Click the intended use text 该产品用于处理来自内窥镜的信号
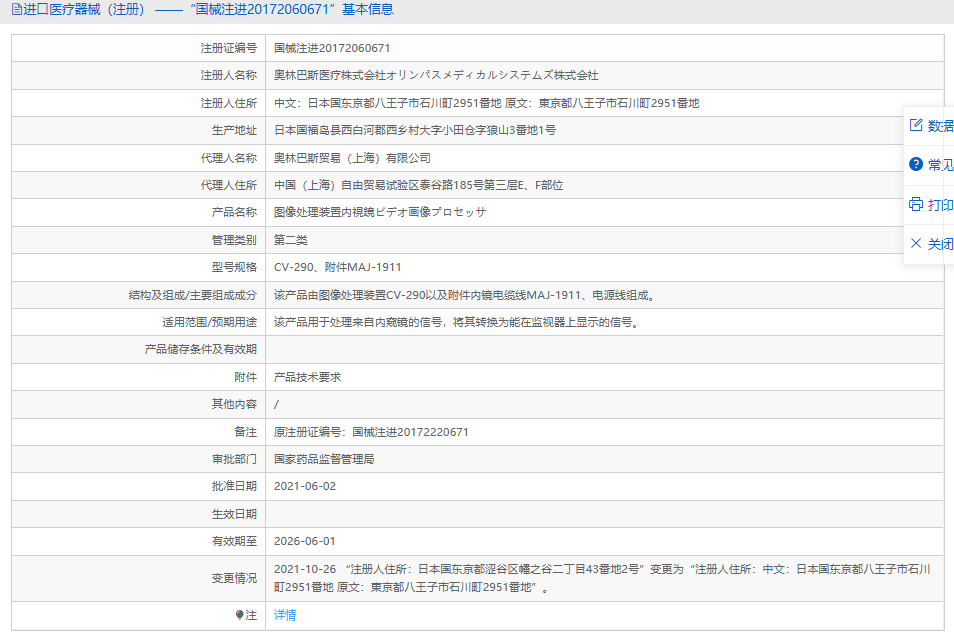 pos(458,322)
